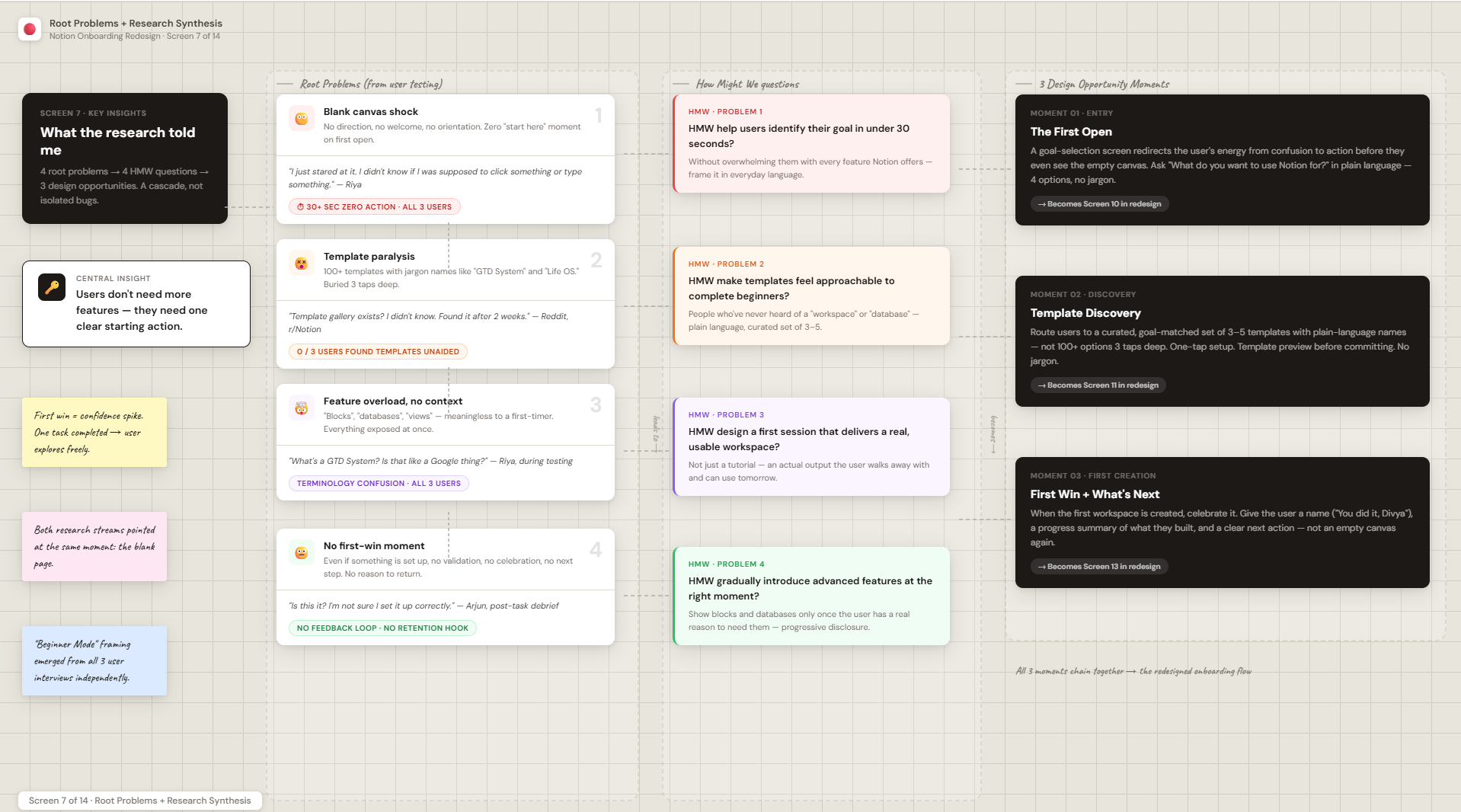Click the '30+ SEC ZERO ACTION' tag

coord(374,206)
